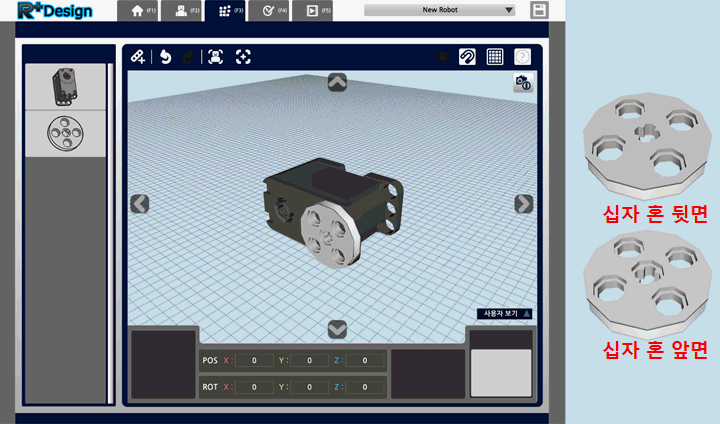Toggle the grid display button
This screenshot has height=424, width=720.
point(494,57)
